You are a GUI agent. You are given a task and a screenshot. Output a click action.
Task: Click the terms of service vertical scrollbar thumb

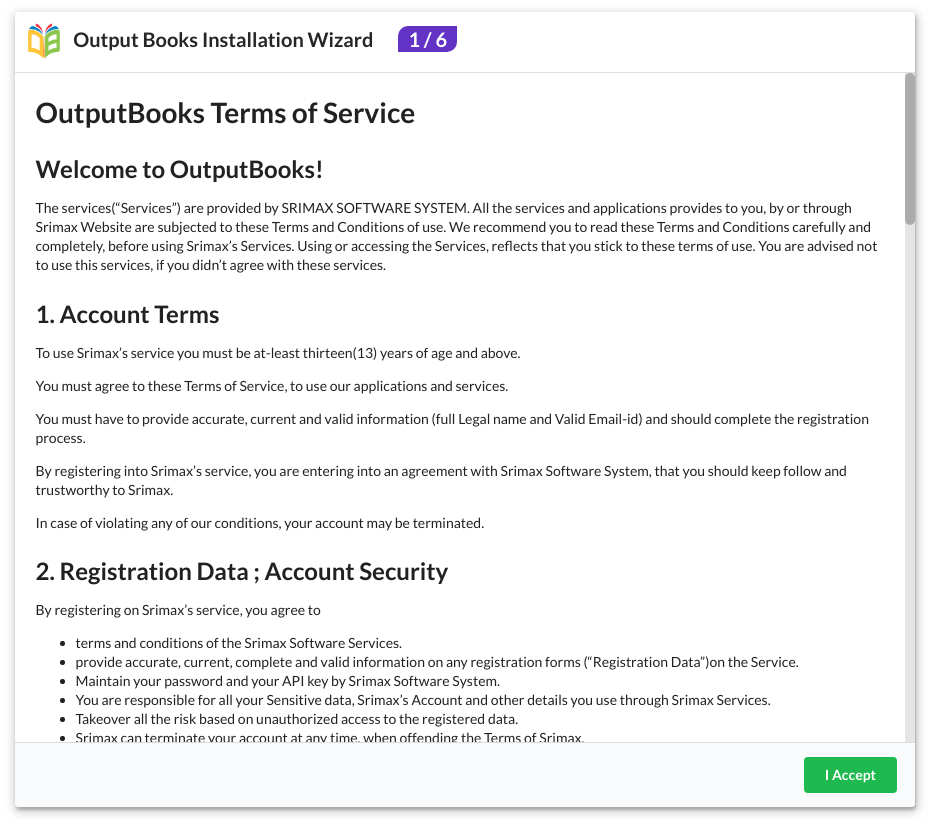point(910,149)
